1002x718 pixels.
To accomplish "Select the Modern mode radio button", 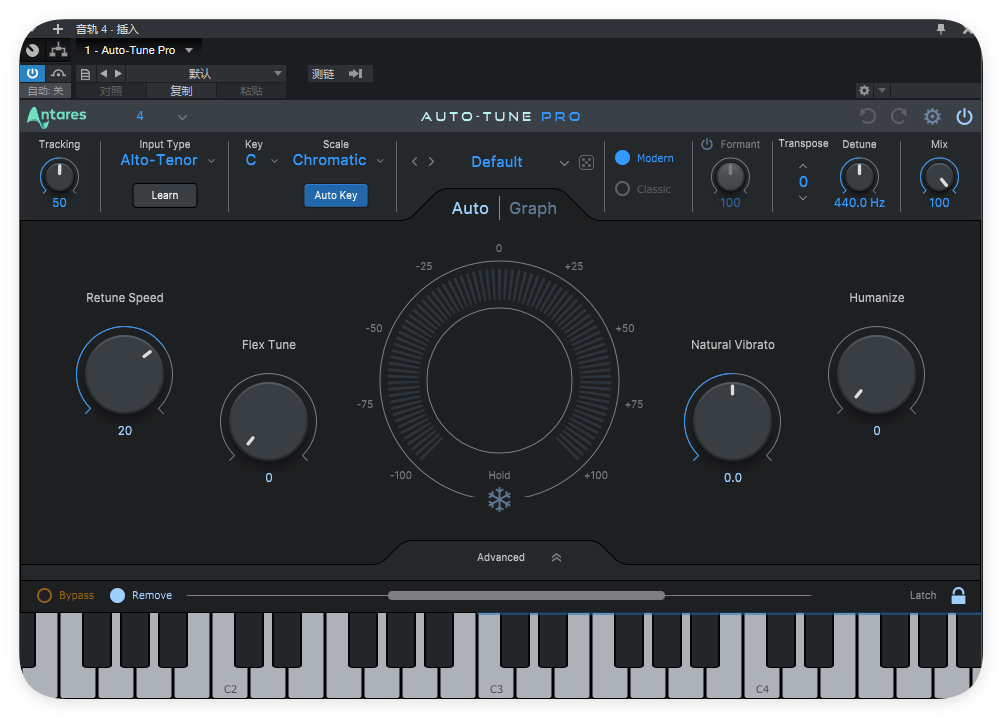I will tap(622, 158).
